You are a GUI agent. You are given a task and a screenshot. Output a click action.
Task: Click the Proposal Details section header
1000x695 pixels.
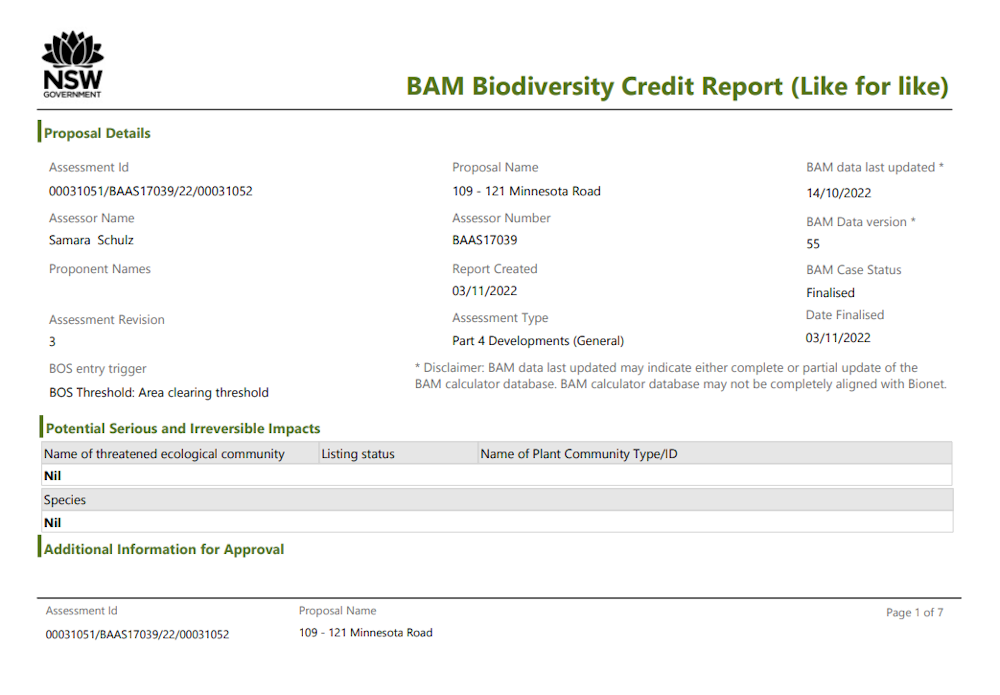coord(96,133)
